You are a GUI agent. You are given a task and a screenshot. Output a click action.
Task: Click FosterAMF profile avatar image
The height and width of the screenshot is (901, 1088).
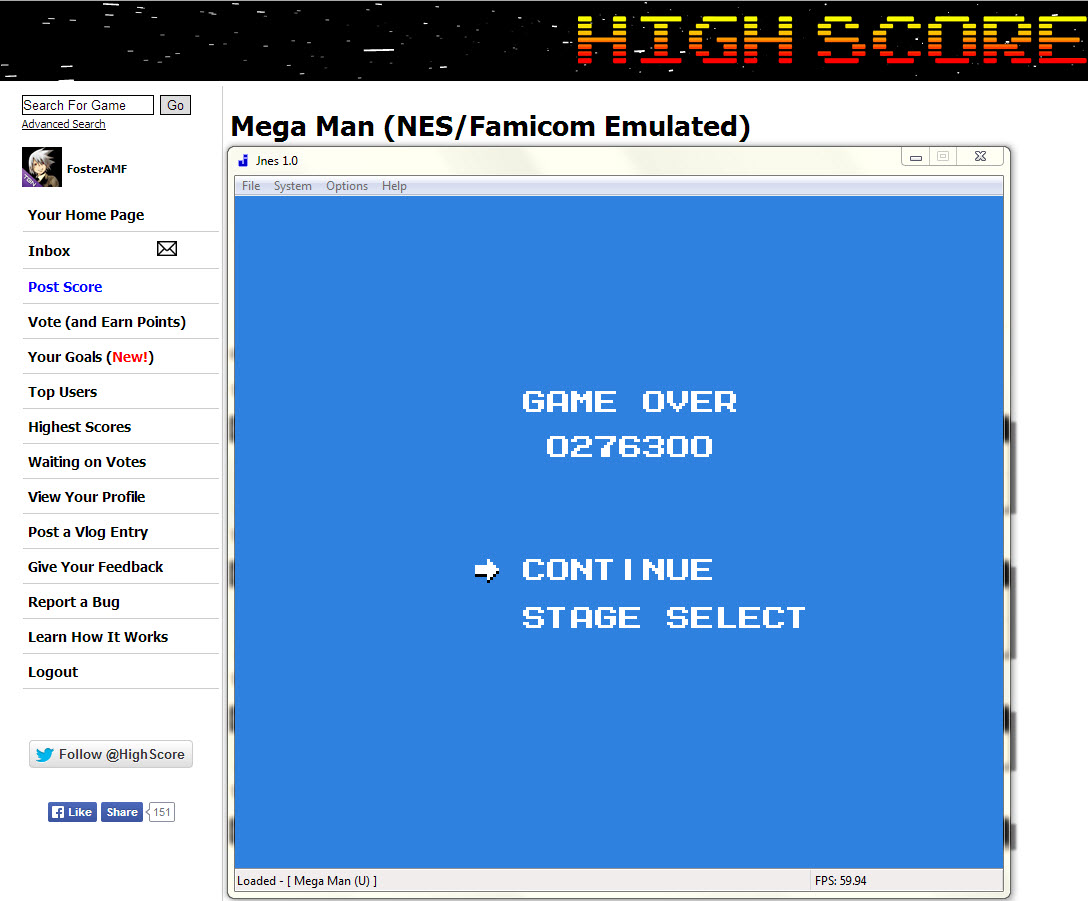(x=42, y=167)
